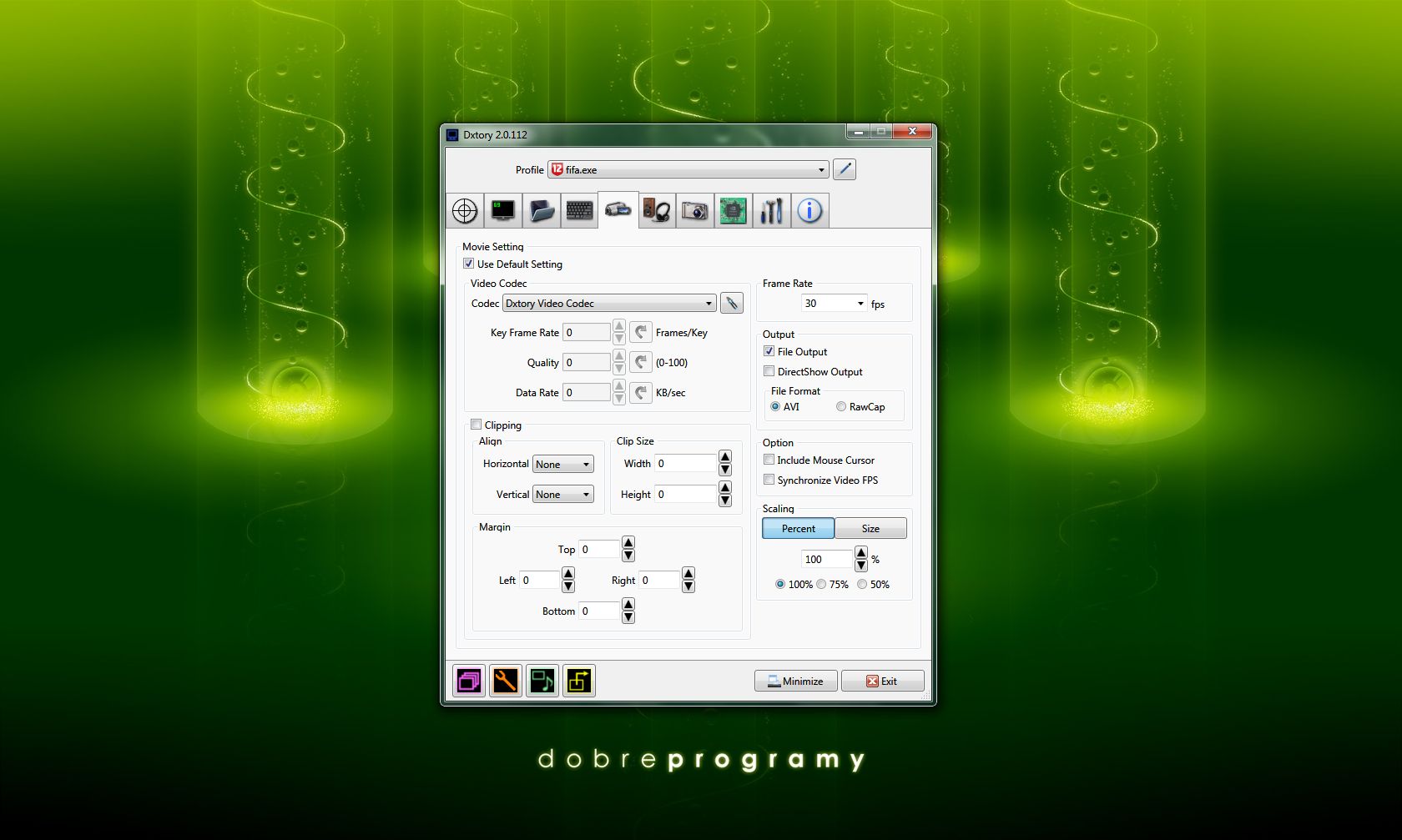1402x840 pixels.
Task: Increase Margin Right with up arrow
Action: 688,574
